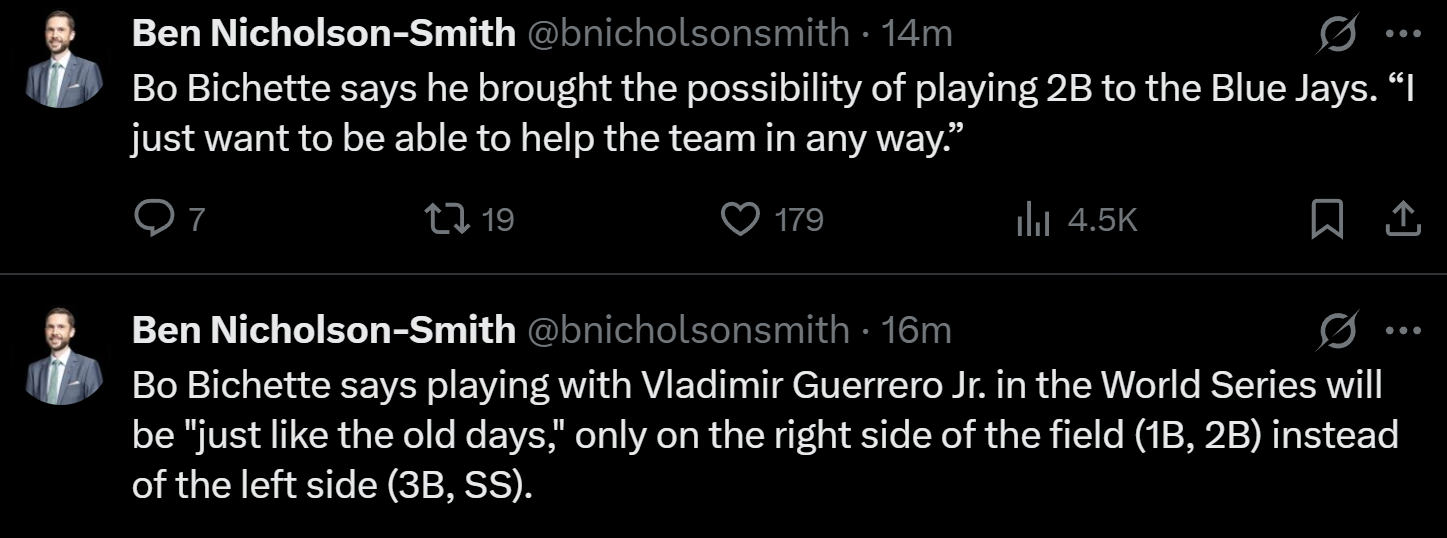The image size is (1447, 538).
Task: Open more options on the 14m tweet
Action: [1402, 34]
